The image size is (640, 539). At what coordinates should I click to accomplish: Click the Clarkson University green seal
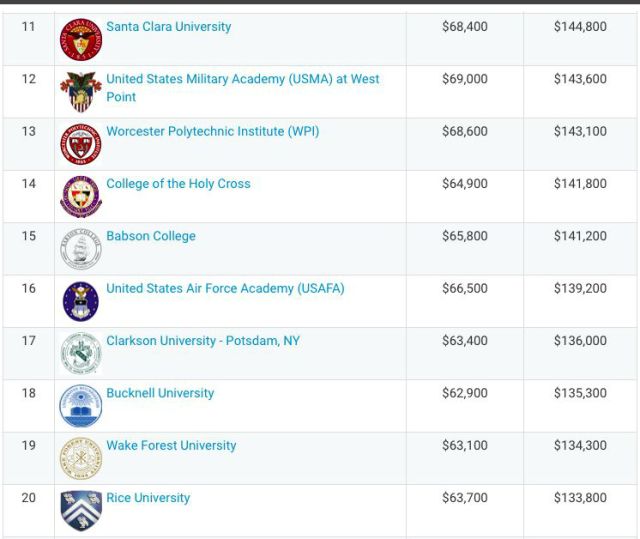click(x=81, y=353)
